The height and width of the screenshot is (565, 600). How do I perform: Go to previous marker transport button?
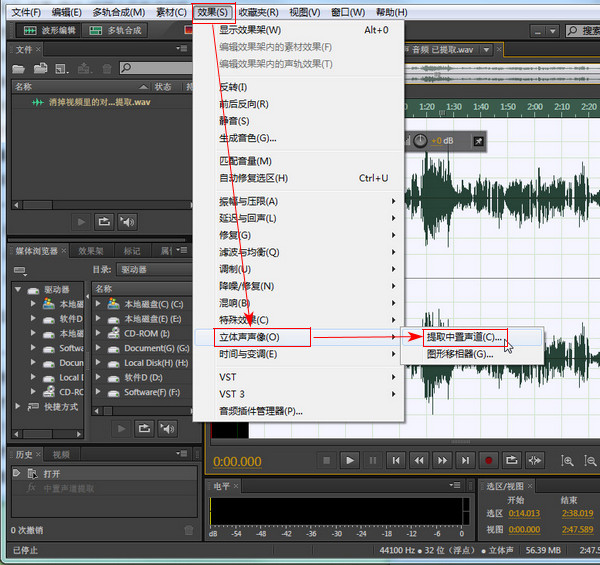click(396, 461)
